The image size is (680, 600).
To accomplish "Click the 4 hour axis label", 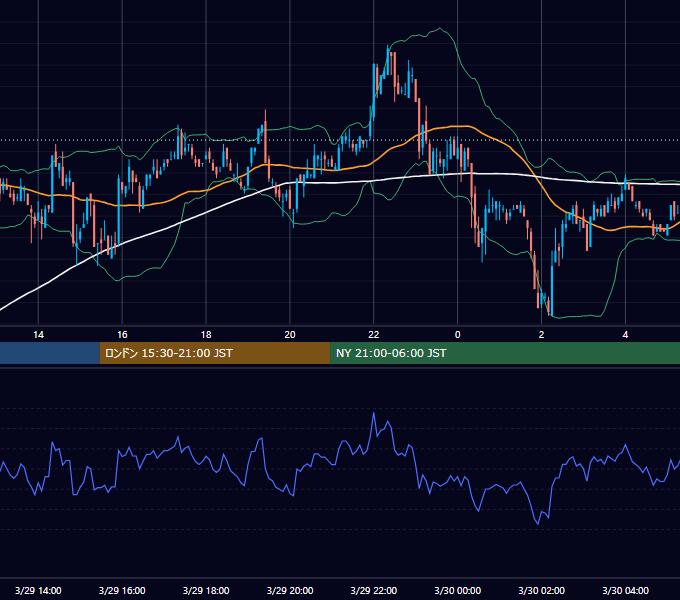I will coord(625,335).
